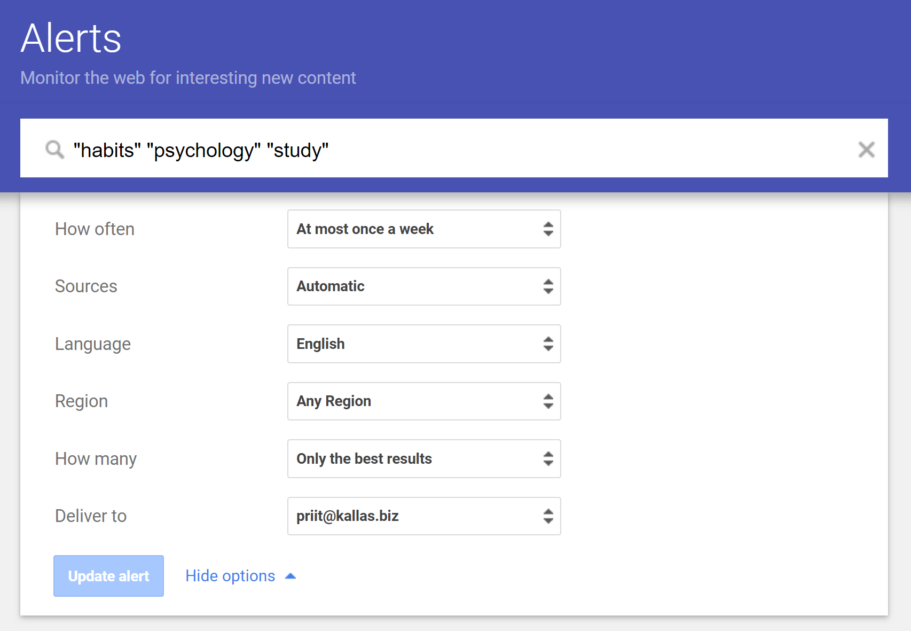Click the stepper arrows beside Sources selector
911x631 pixels.
(548, 286)
